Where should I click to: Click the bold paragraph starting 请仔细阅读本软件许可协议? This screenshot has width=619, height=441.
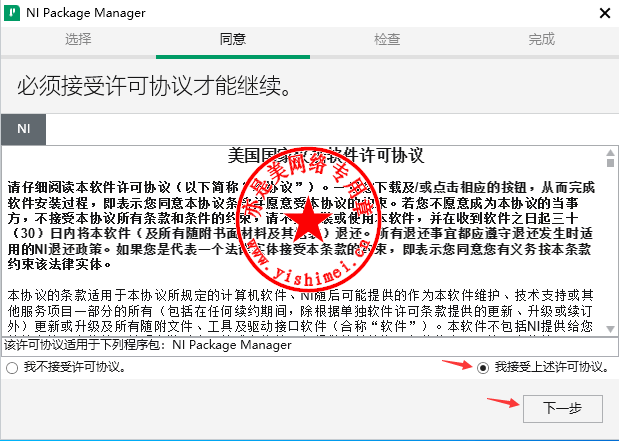301,226
